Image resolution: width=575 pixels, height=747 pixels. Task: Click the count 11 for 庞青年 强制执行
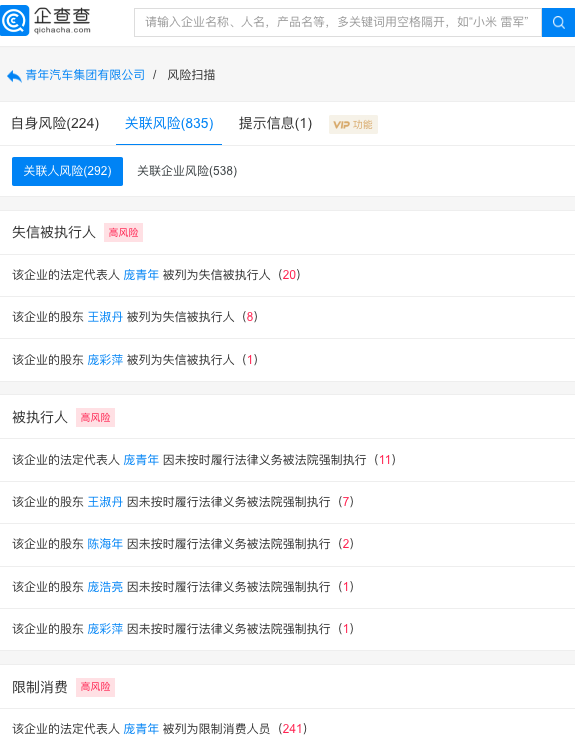point(385,460)
